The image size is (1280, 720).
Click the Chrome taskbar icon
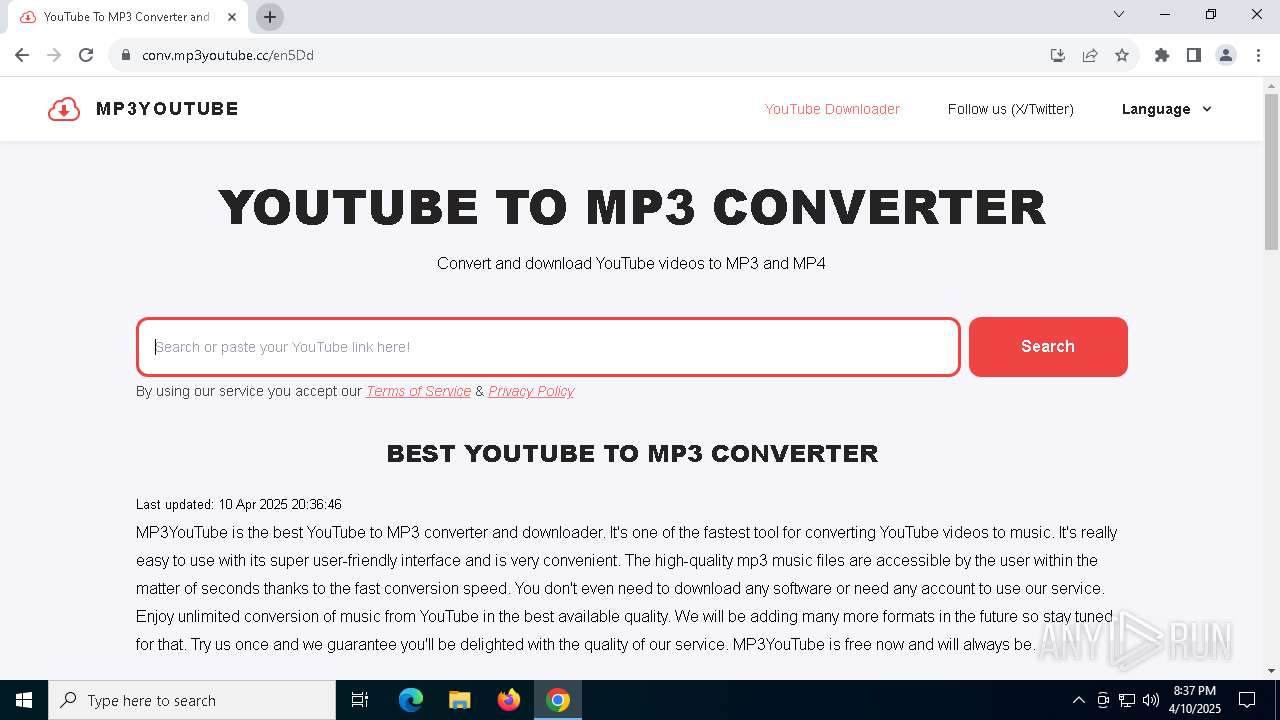point(558,700)
